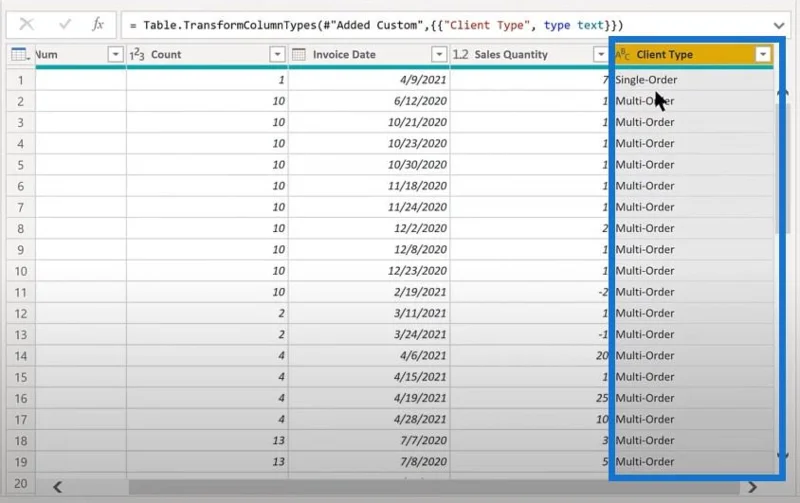Select the Count column header

coord(207,55)
